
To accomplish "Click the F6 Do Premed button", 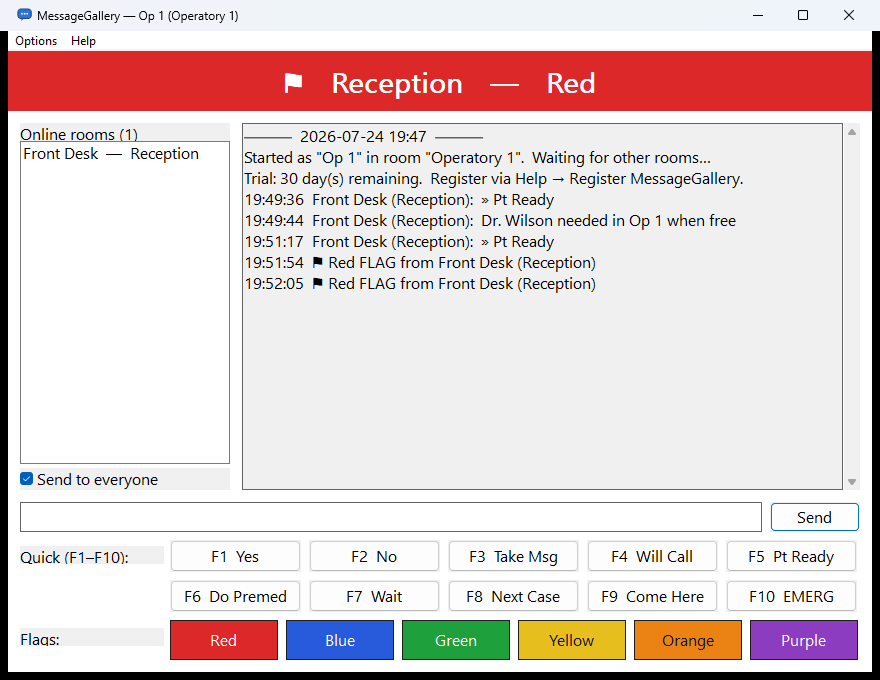I will pyautogui.click(x=235, y=596).
